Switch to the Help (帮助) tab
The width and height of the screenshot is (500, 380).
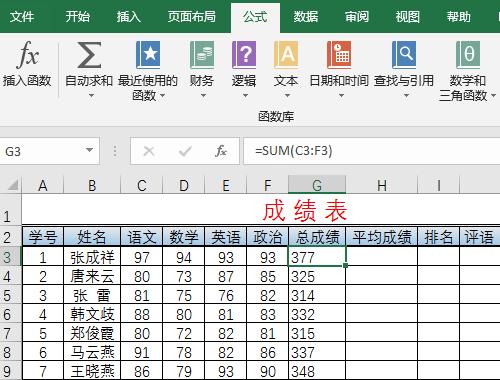click(x=458, y=16)
